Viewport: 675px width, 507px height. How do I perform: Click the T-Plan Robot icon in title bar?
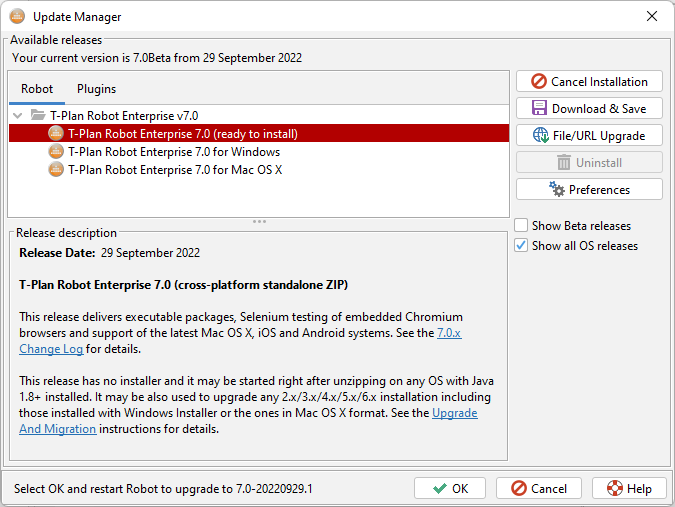pos(17,16)
